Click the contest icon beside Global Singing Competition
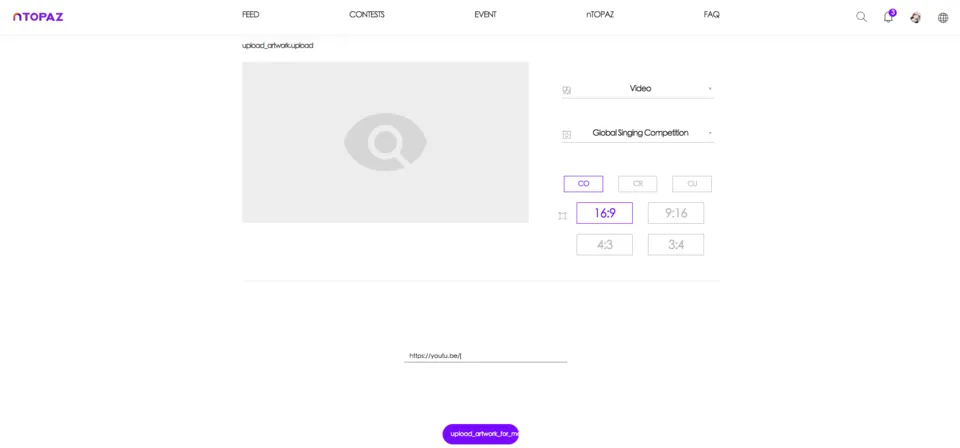The width and height of the screenshot is (960, 448). (567, 135)
